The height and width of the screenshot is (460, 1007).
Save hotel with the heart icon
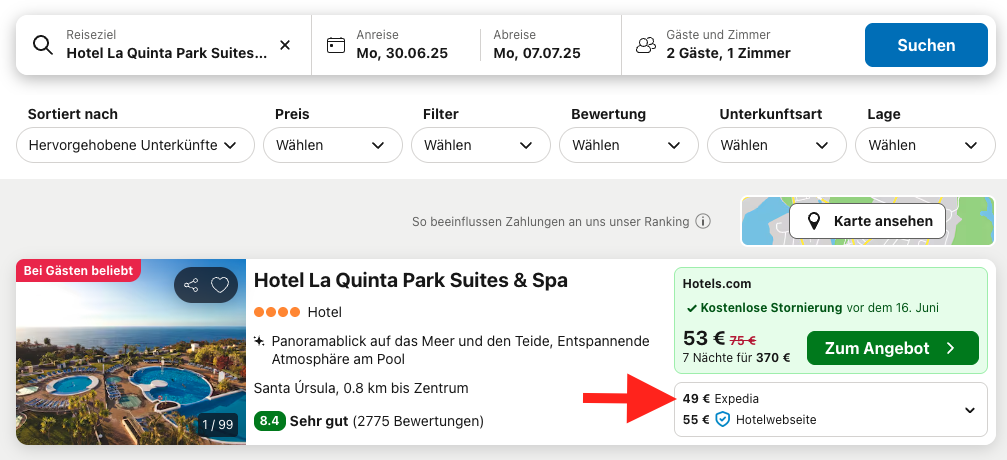(x=220, y=285)
